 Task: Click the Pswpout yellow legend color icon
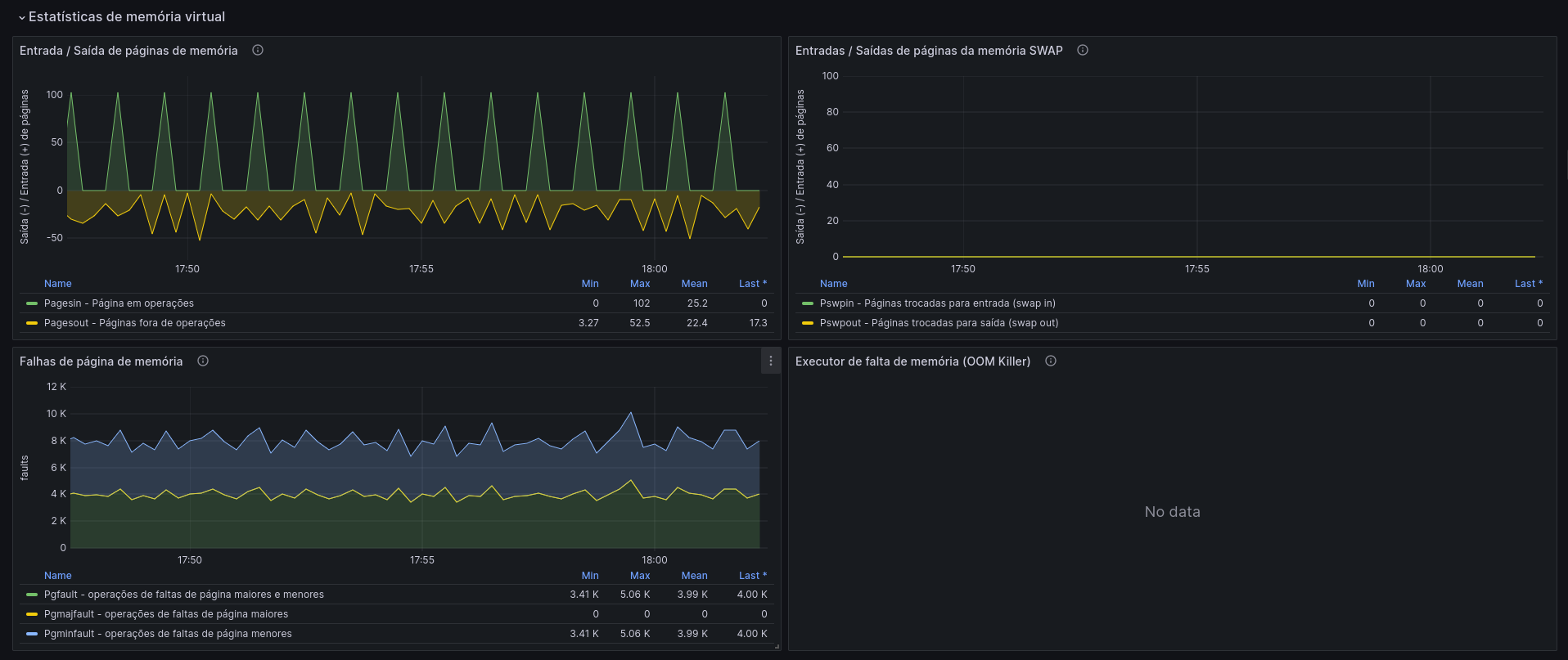[808, 323]
